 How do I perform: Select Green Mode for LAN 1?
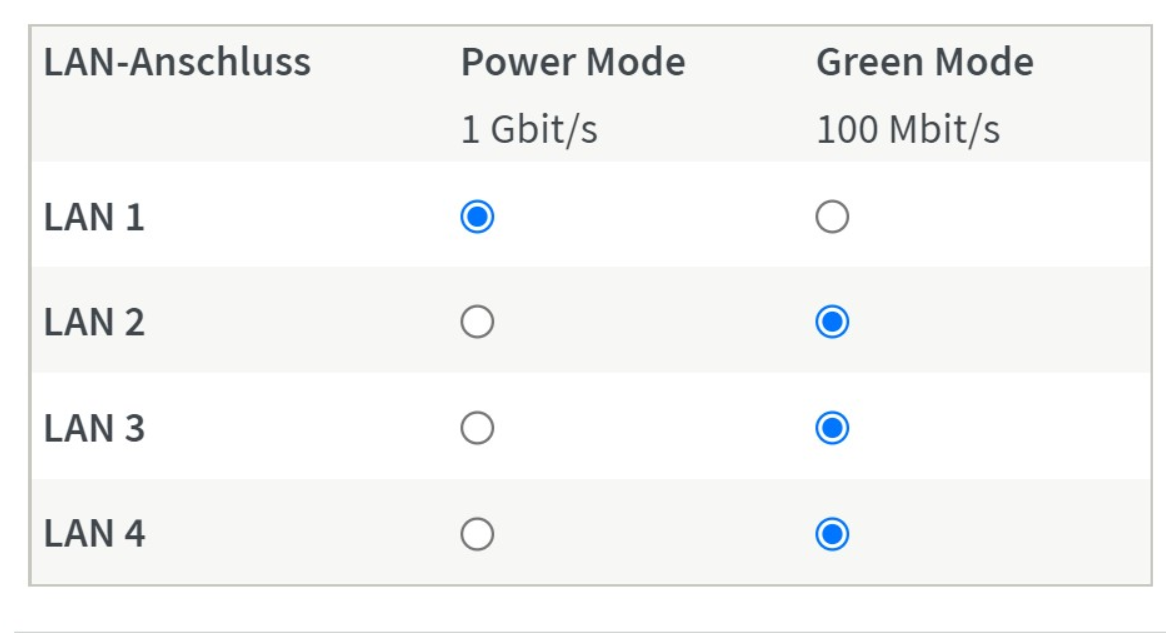832,216
